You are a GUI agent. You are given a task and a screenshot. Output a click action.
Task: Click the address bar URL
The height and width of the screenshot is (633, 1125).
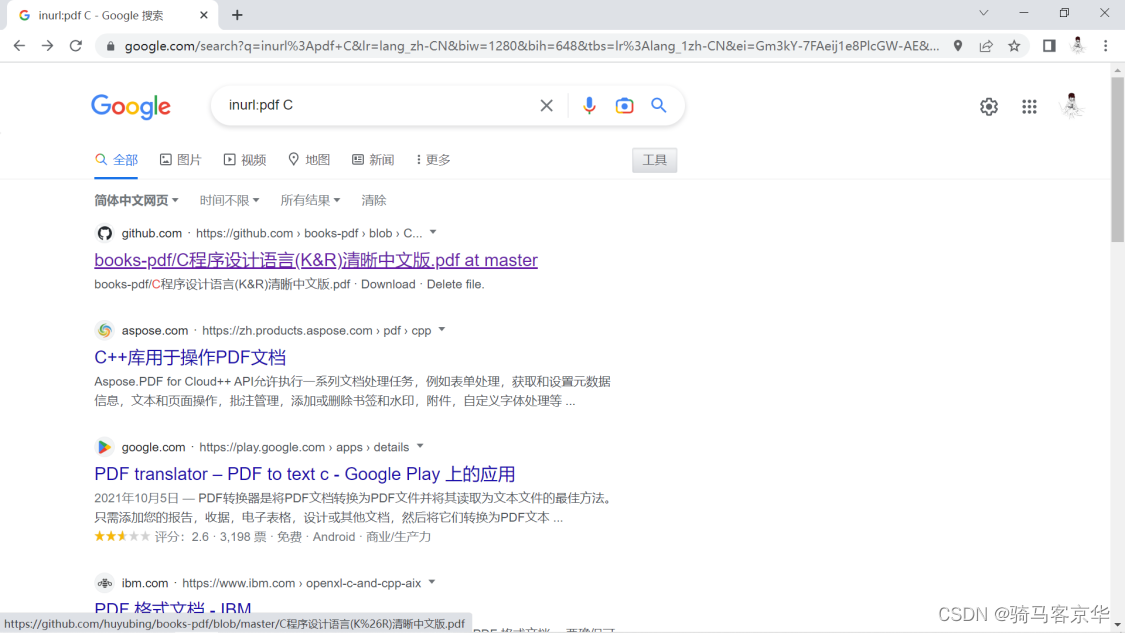click(x=532, y=46)
